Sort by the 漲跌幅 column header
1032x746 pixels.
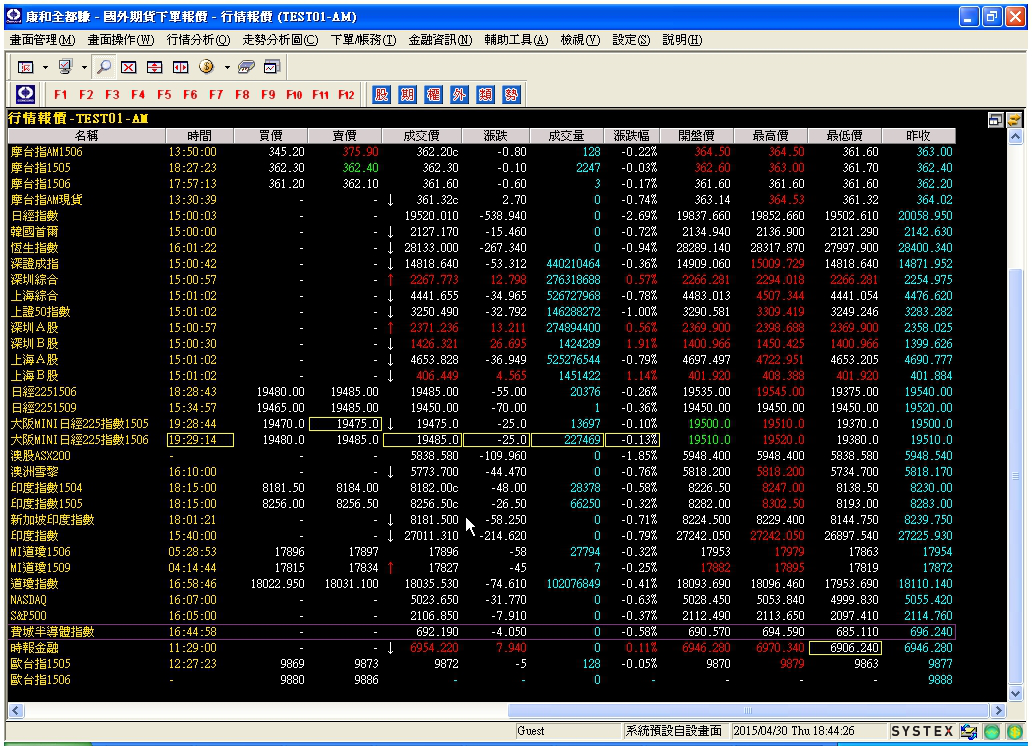tap(632, 136)
